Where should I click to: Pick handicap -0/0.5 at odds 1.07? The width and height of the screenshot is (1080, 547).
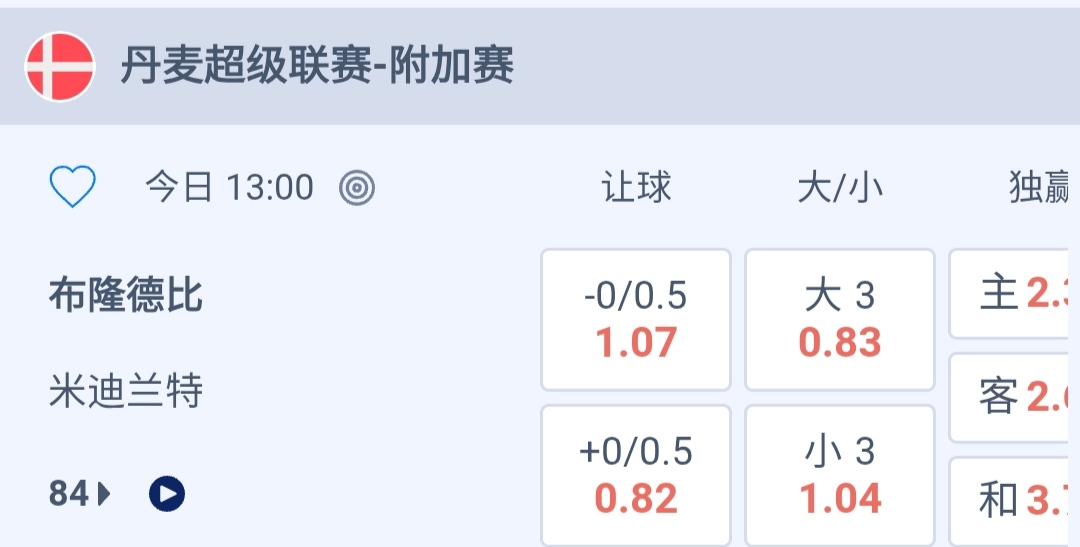coord(636,319)
